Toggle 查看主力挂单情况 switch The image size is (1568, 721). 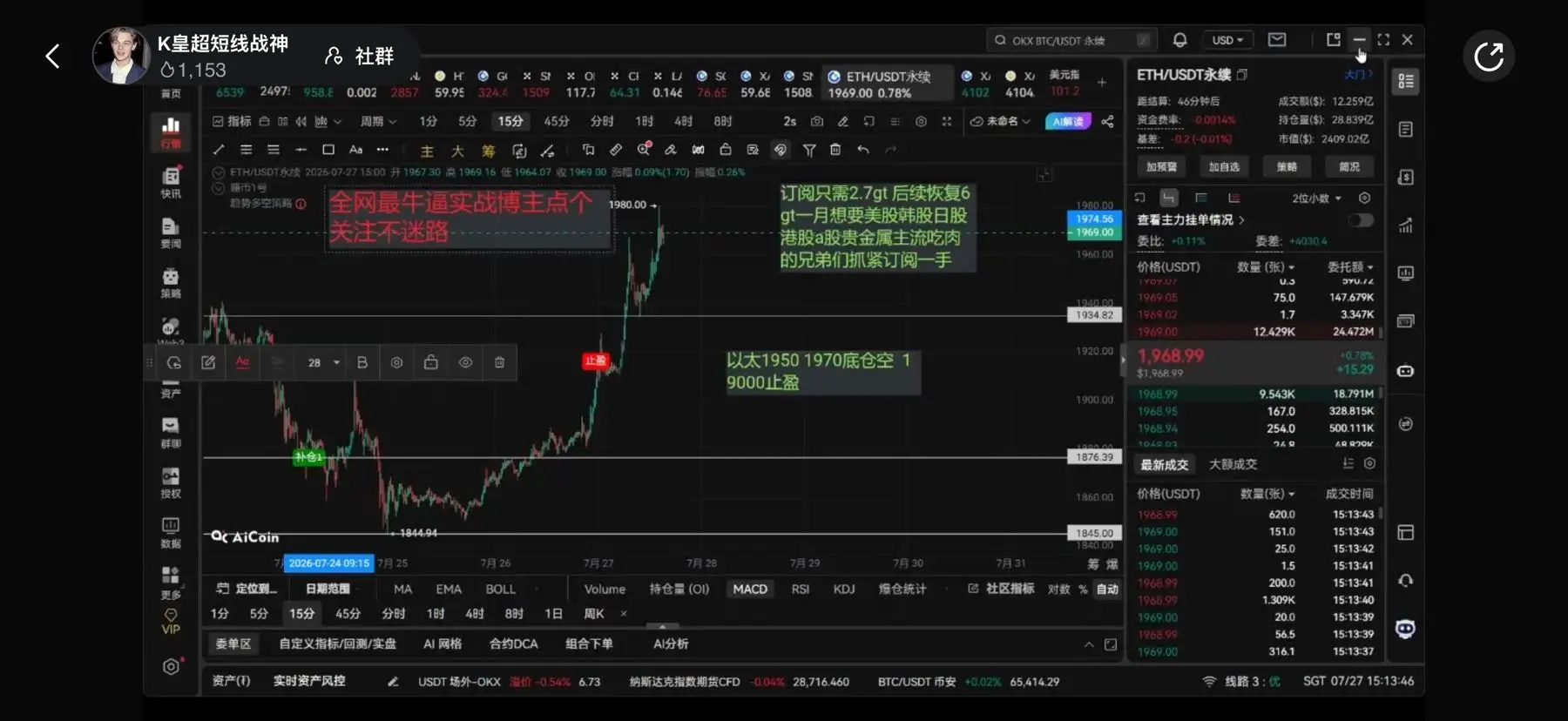coord(1361,219)
